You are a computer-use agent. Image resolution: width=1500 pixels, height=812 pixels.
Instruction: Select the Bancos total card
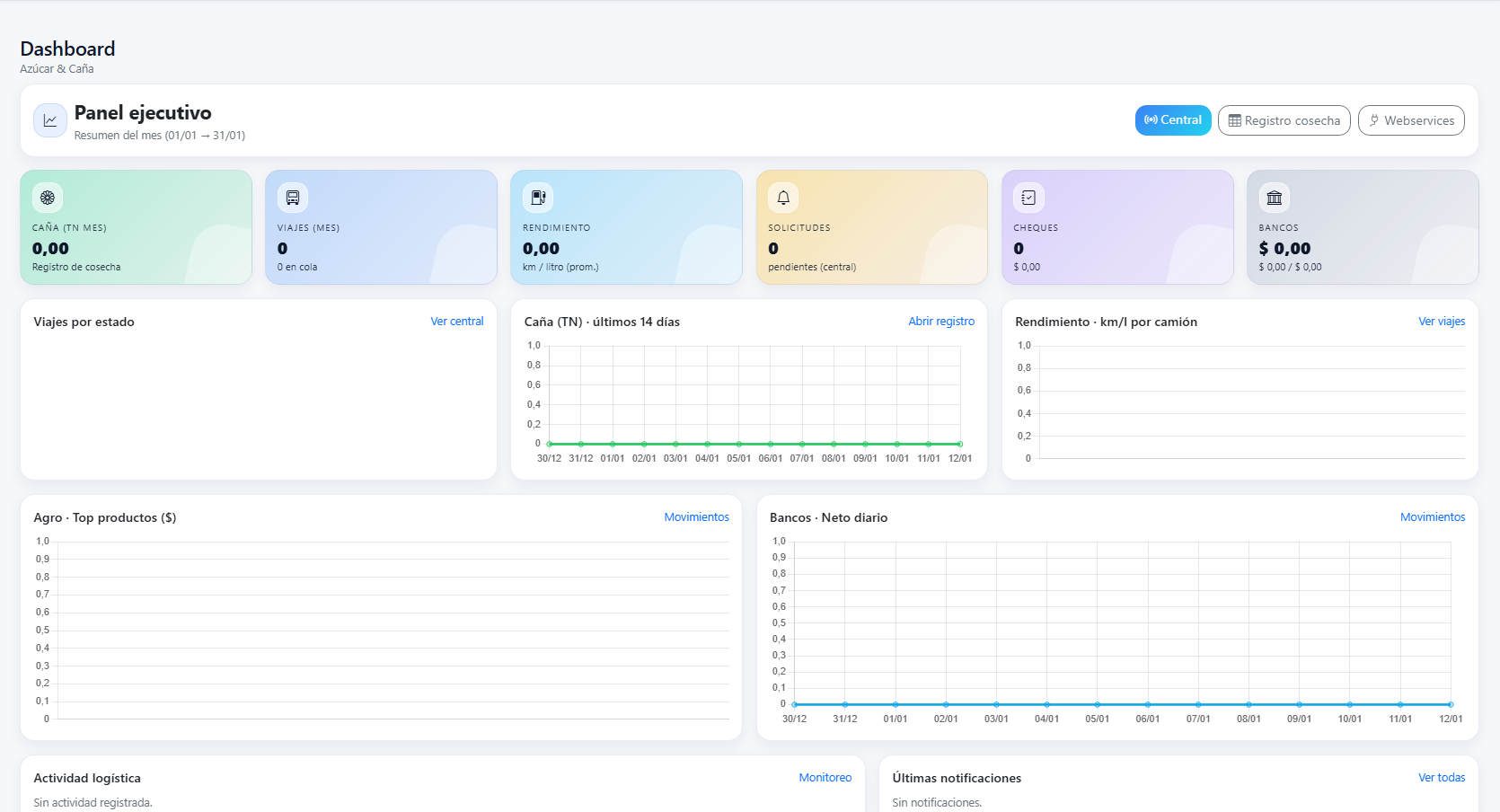[x=1362, y=228]
